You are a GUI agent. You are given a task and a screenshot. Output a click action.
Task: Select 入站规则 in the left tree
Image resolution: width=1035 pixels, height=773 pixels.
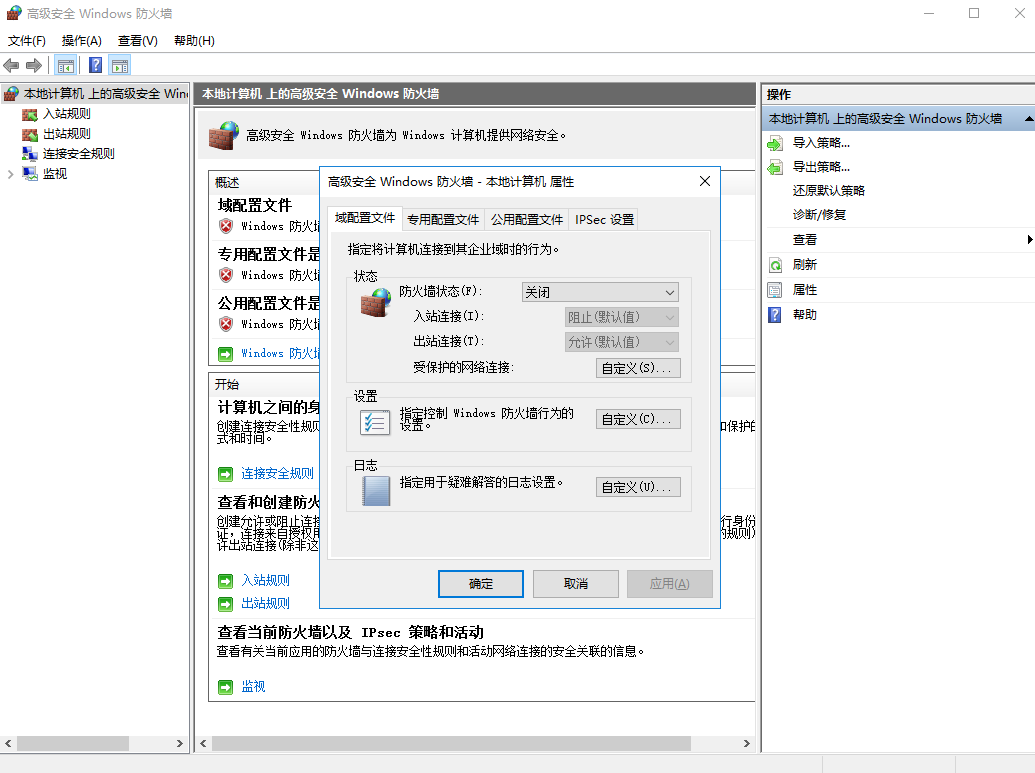pyautogui.click(x=66, y=114)
